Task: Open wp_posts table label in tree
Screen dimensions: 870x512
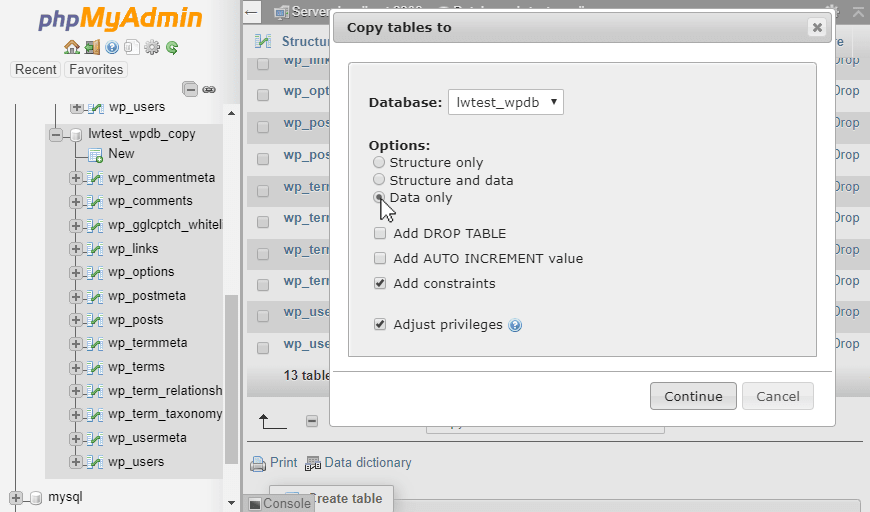Action: tap(135, 320)
